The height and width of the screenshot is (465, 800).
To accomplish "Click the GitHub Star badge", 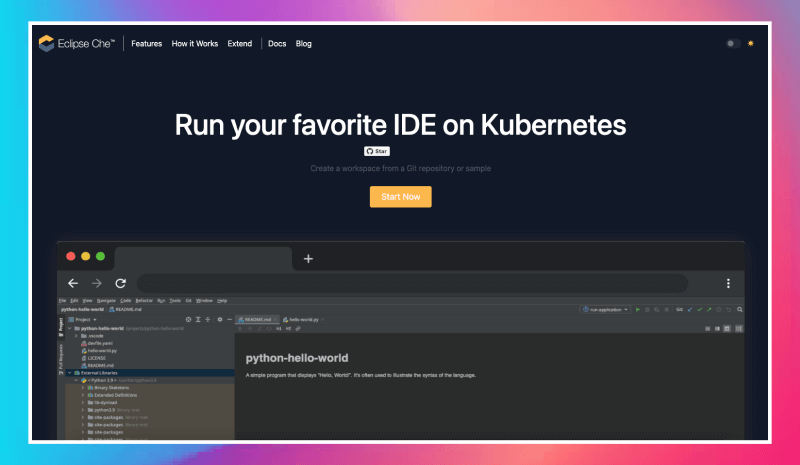I will (377, 151).
